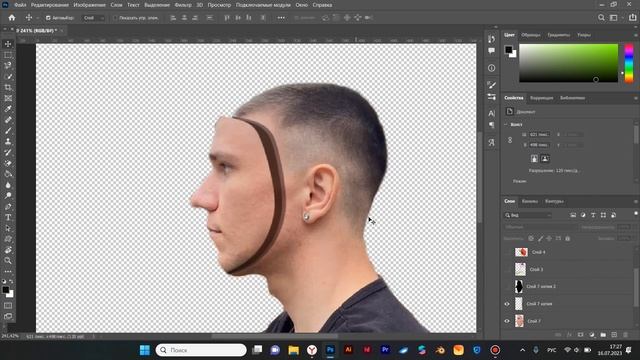Viewport: 640px width, 360px height.
Task: Open the Paragraph panel icon
Action: coord(491,125)
